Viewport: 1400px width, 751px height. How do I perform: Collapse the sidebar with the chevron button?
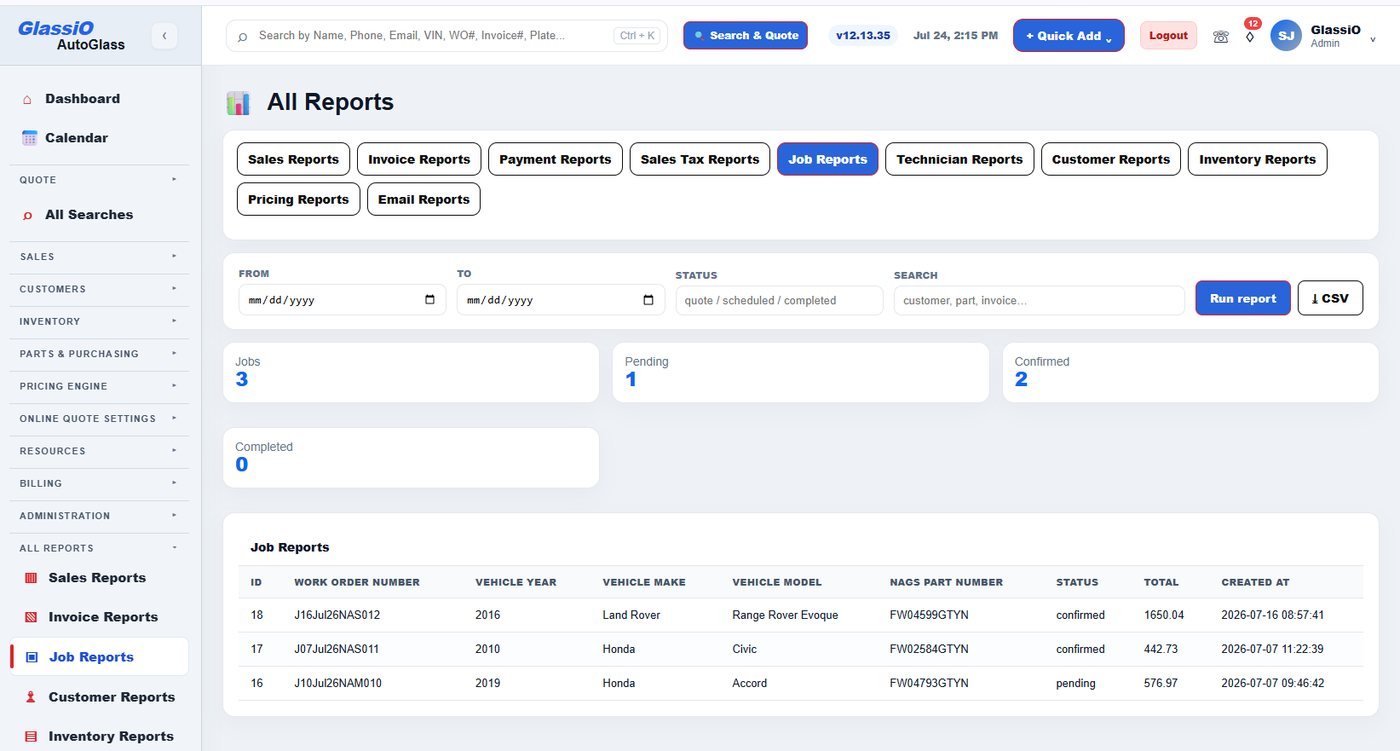[x=164, y=36]
